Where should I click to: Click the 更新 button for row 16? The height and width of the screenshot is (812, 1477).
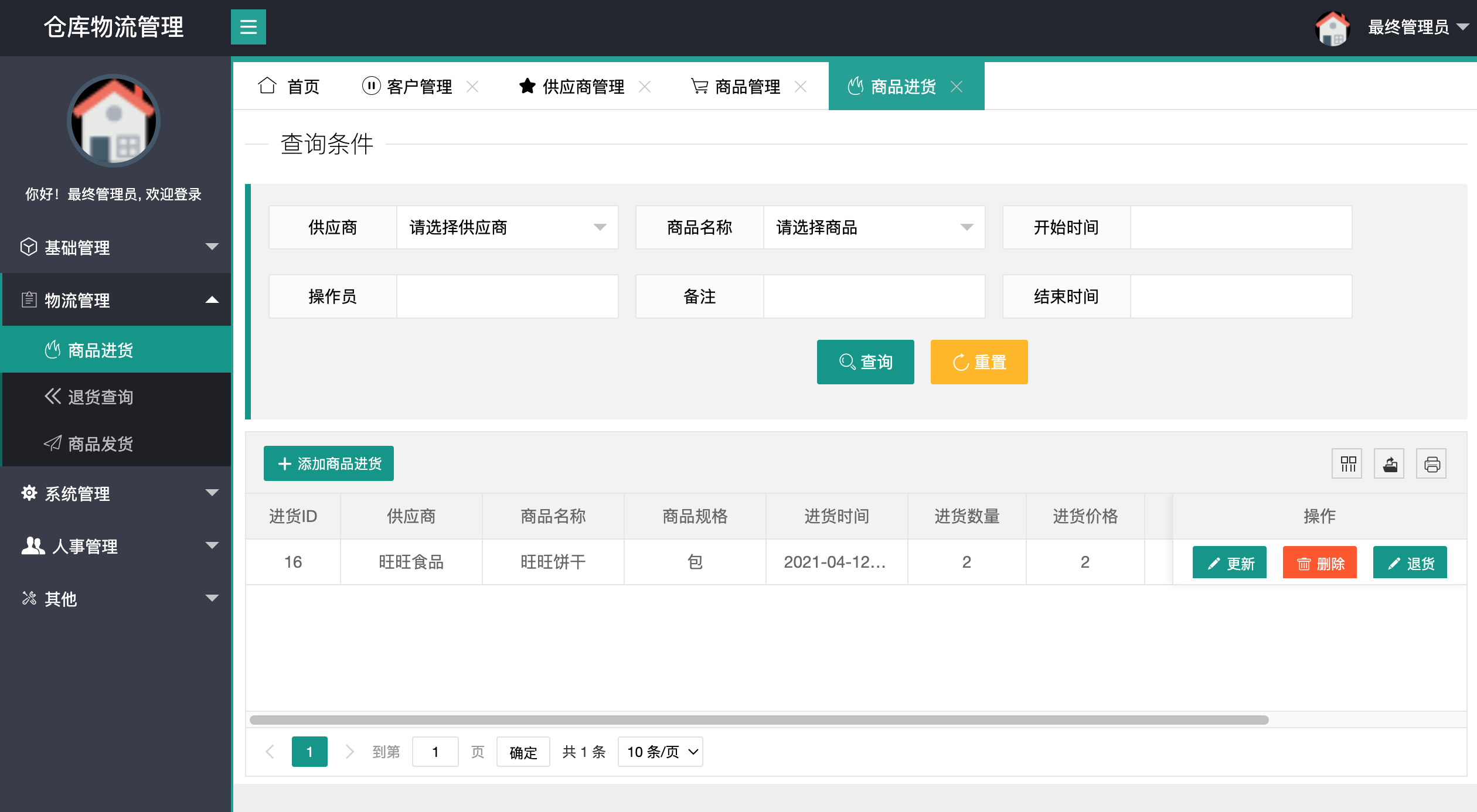click(1230, 563)
